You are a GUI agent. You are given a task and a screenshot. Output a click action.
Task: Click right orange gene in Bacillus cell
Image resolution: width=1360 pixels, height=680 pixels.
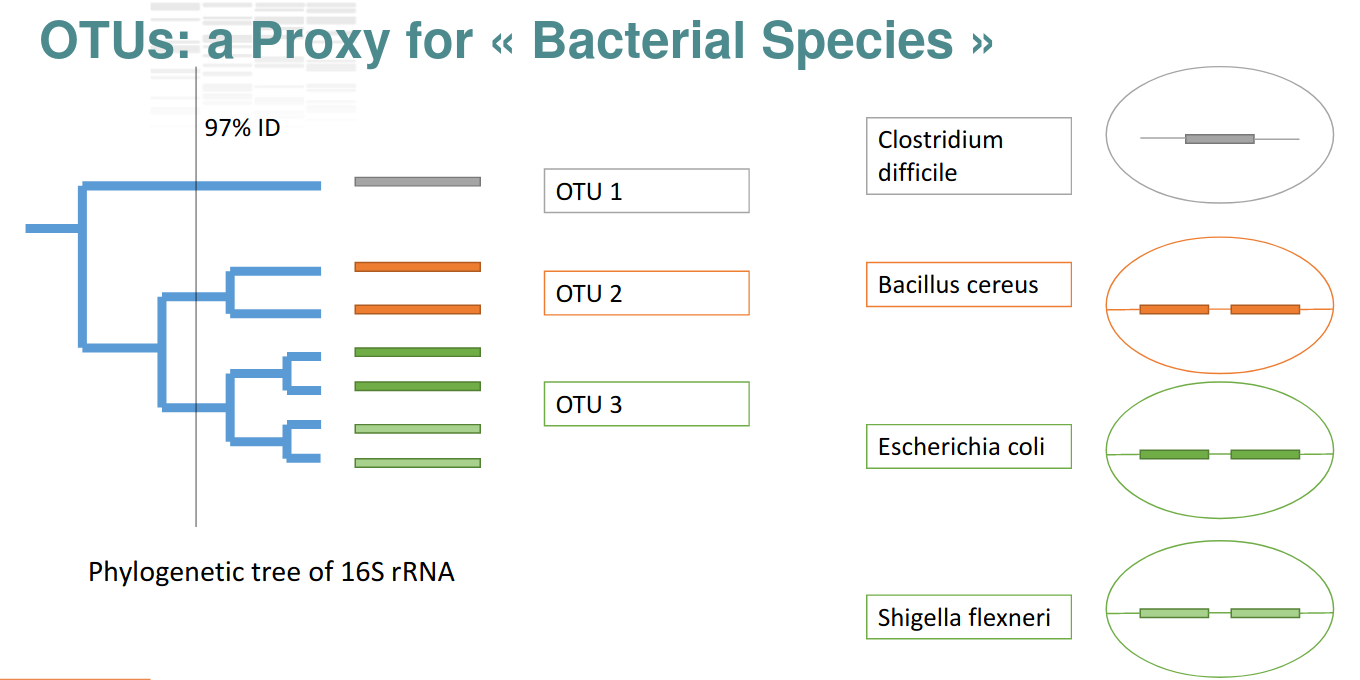point(1265,310)
